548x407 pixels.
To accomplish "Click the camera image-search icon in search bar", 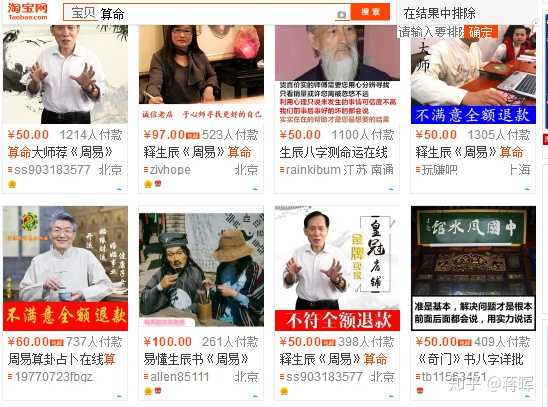I will click(x=342, y=15).
